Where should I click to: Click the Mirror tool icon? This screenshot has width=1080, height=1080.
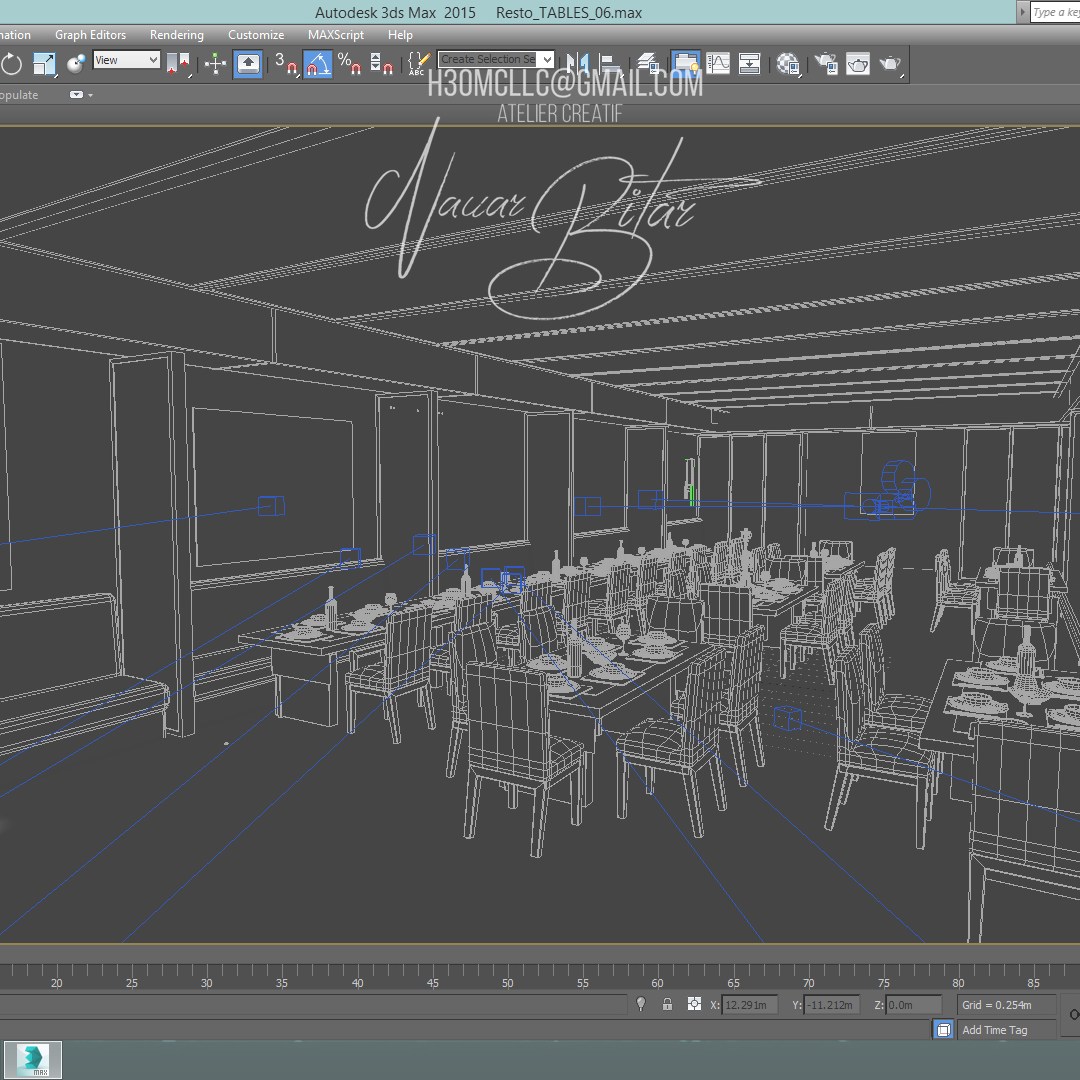pyautogui.click(x=577, y=65)
